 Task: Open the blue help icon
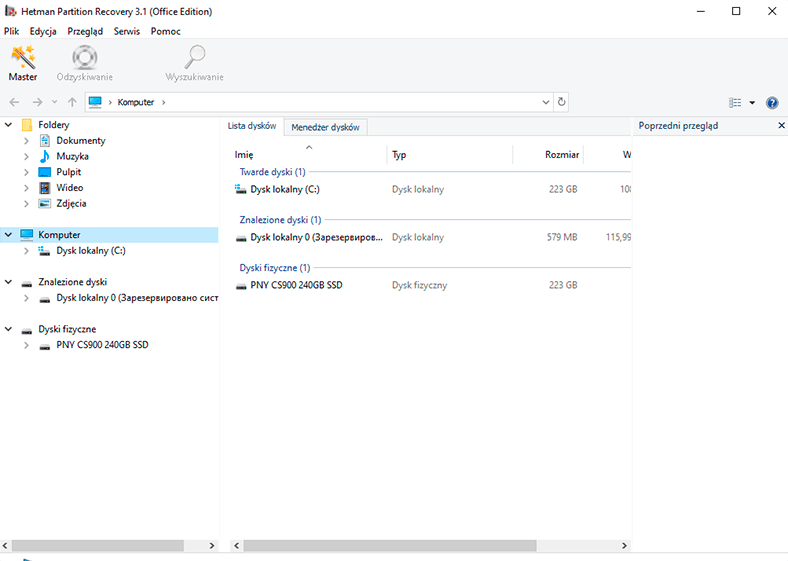click(x=772, y=103)
